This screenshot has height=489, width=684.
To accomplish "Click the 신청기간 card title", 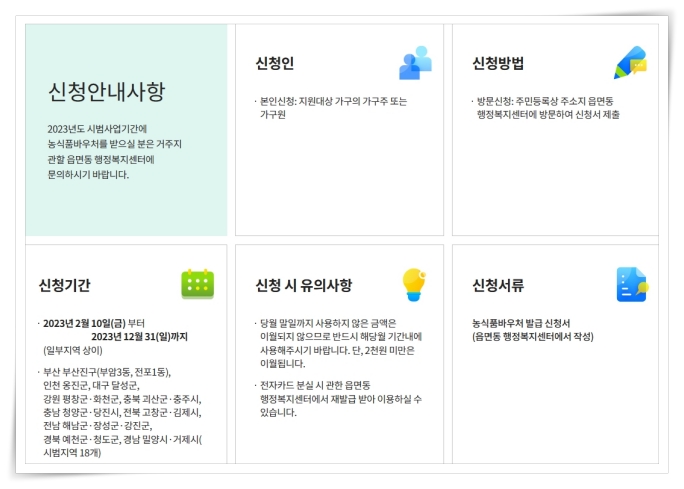I will 65,285.
